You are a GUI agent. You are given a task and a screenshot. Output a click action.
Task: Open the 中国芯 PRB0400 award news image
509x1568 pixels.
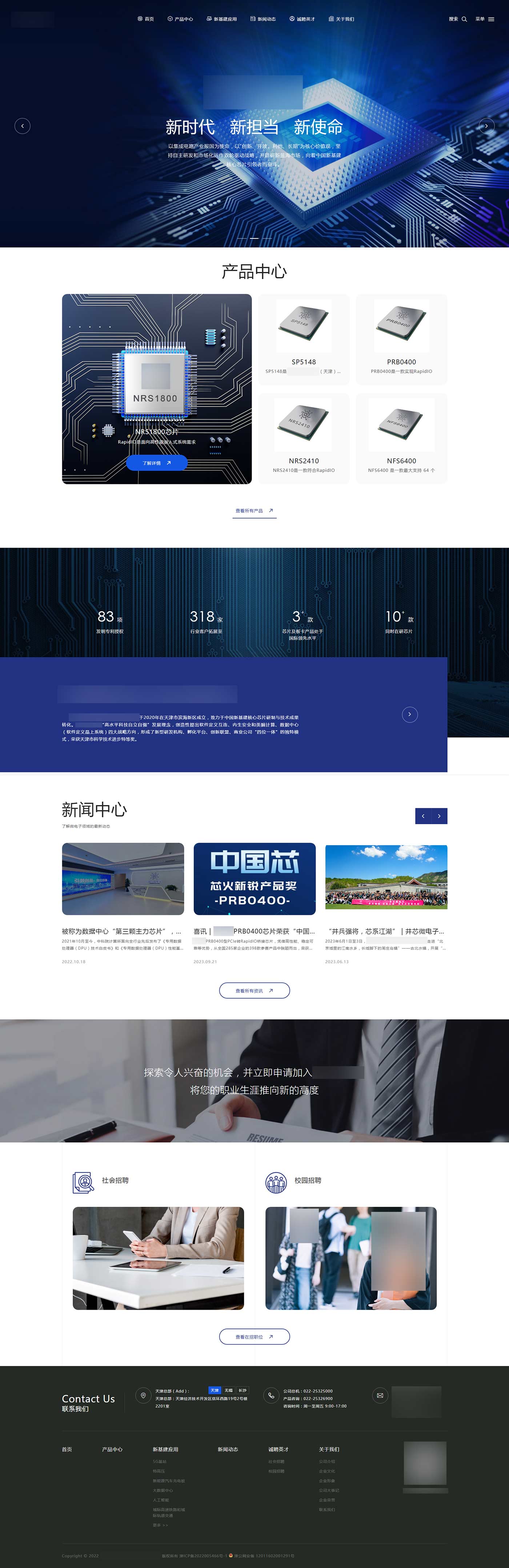tap(254, 879)
